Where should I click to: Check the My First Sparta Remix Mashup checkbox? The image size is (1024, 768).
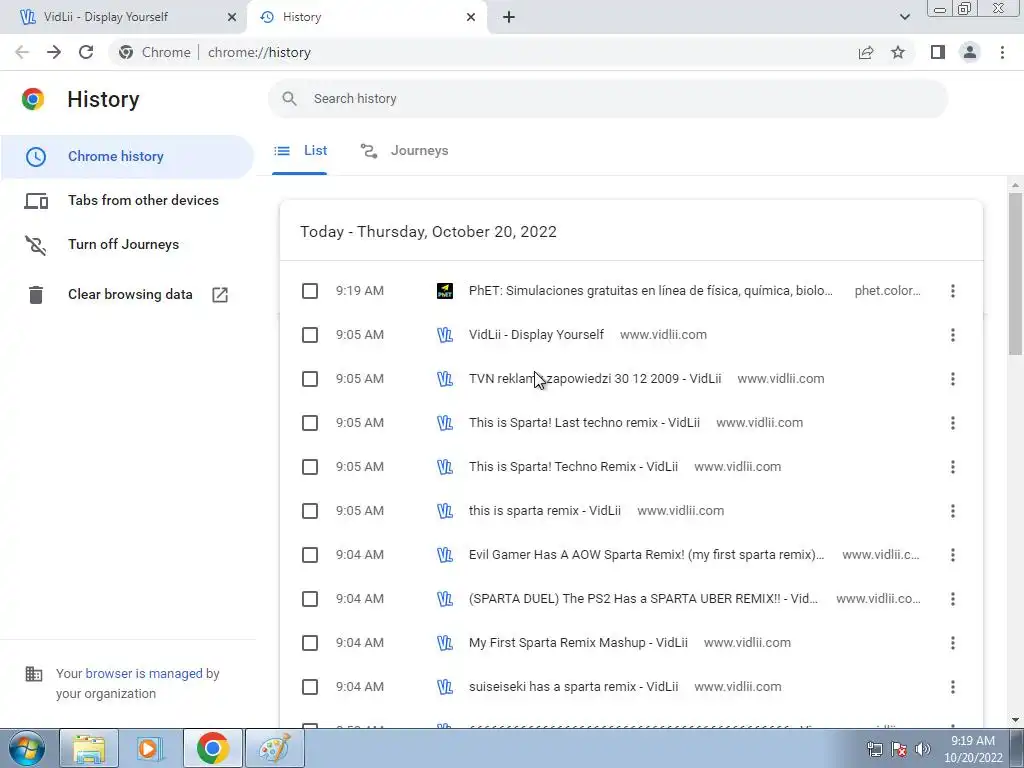point(310,643)
